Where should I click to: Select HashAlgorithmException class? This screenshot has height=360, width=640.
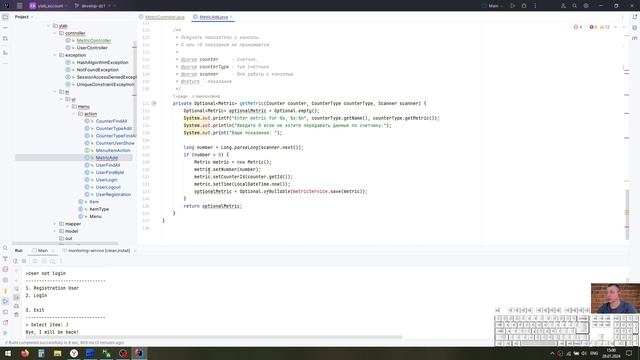pyautogui.click(x=102, y=62)
